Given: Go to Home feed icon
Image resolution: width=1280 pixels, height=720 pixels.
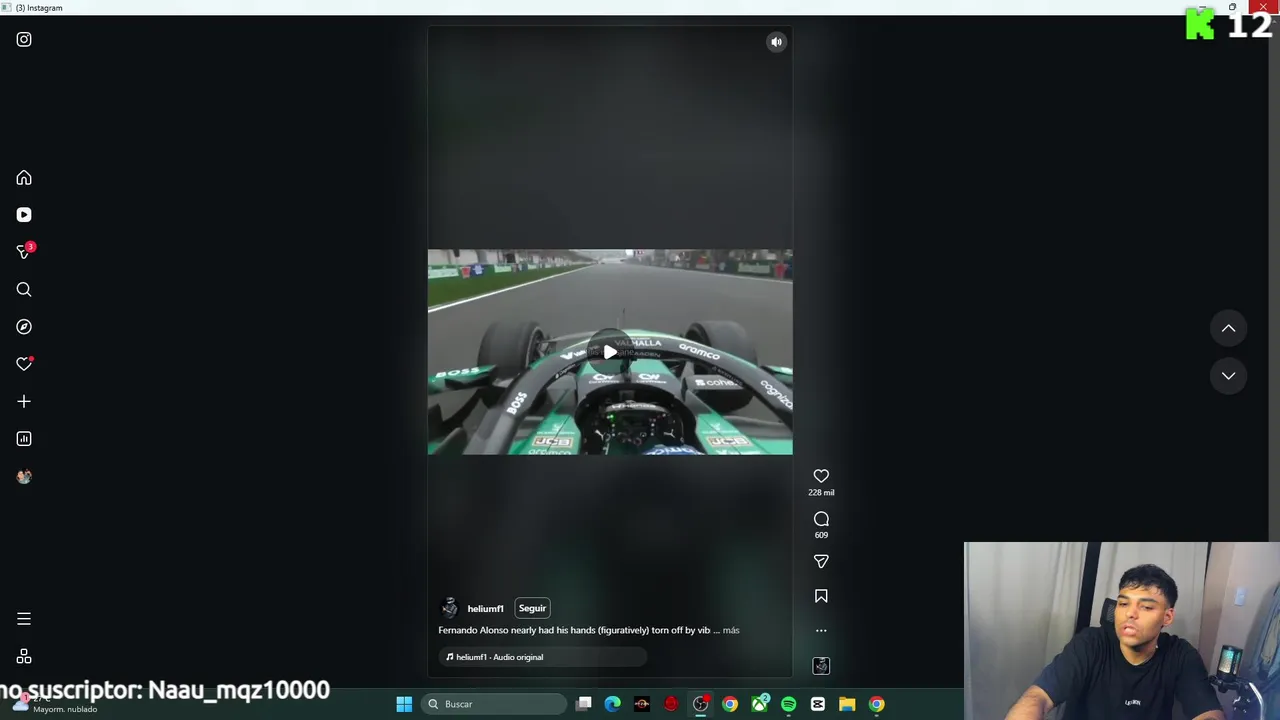Looking at the screenshot, I should tap(24, 178).
